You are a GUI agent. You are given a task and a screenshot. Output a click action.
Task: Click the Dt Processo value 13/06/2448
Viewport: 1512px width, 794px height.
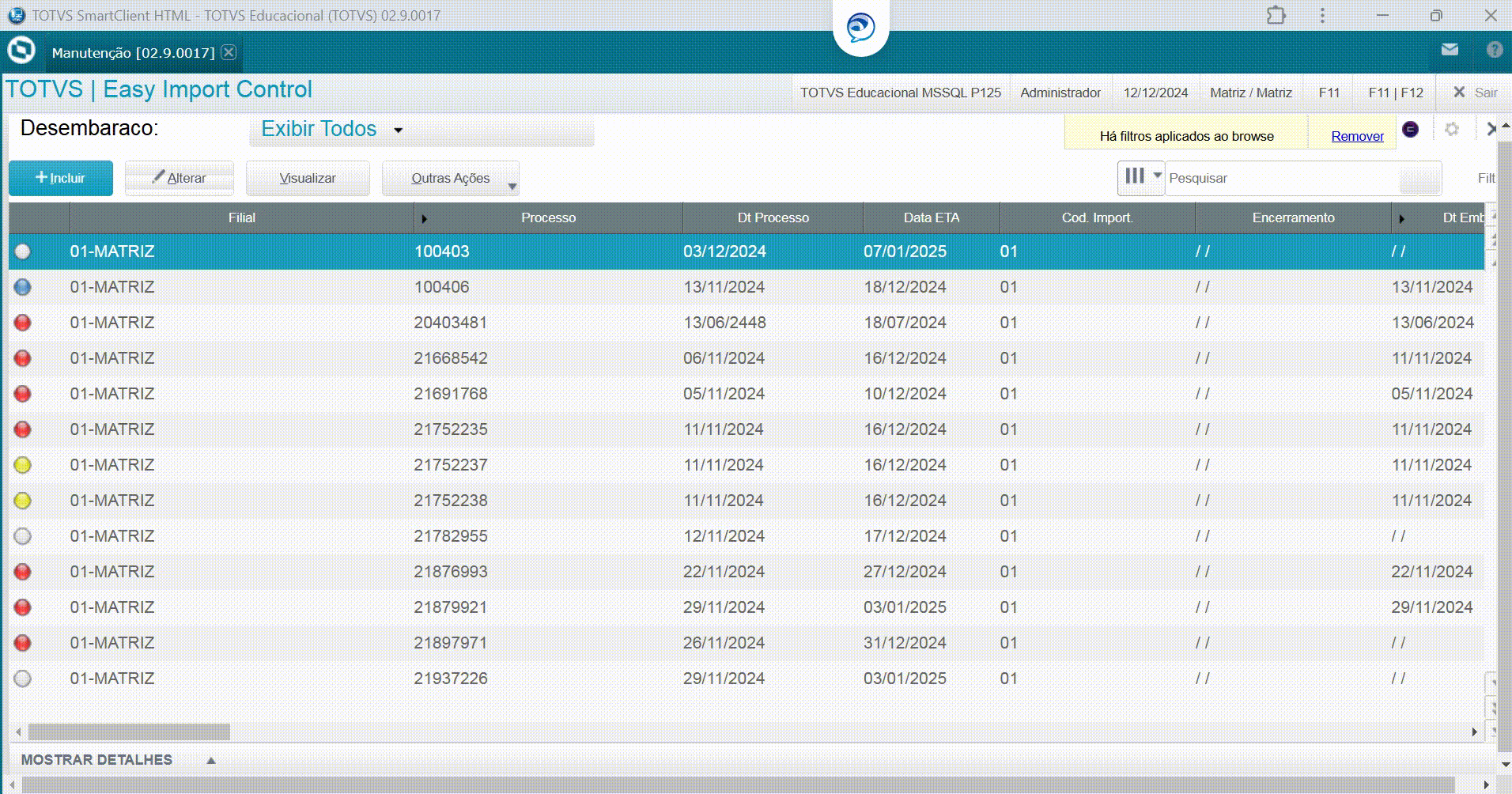[x=724, y=323]
